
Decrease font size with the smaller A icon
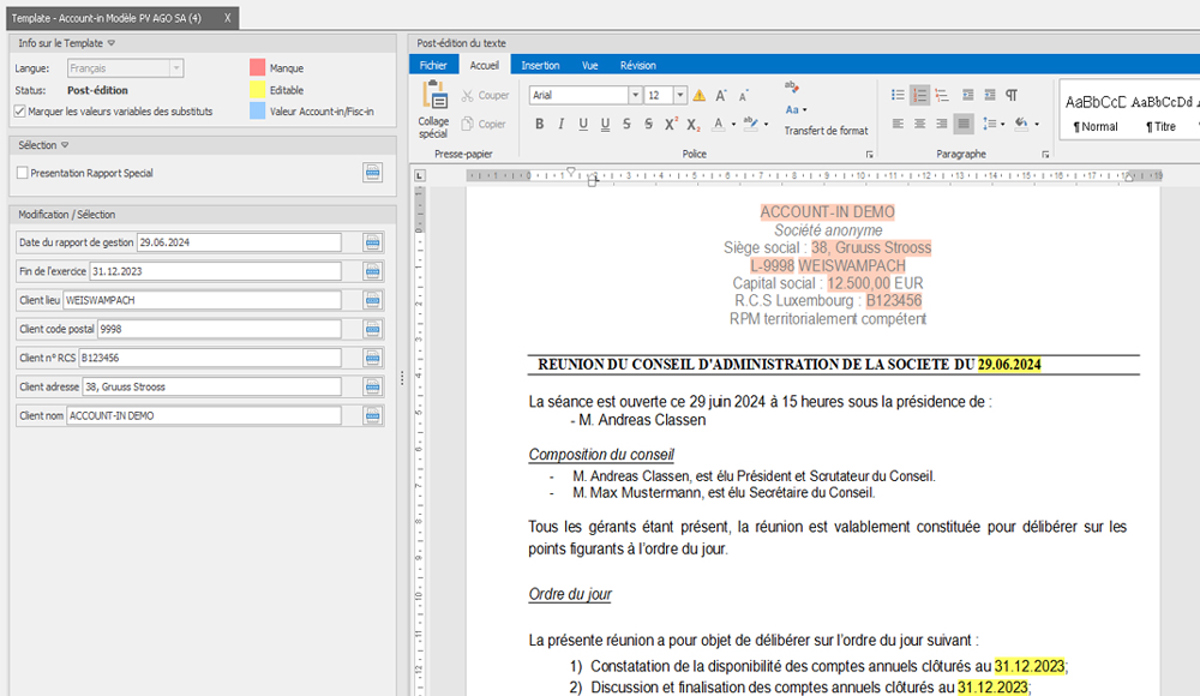tap(744, 96)
